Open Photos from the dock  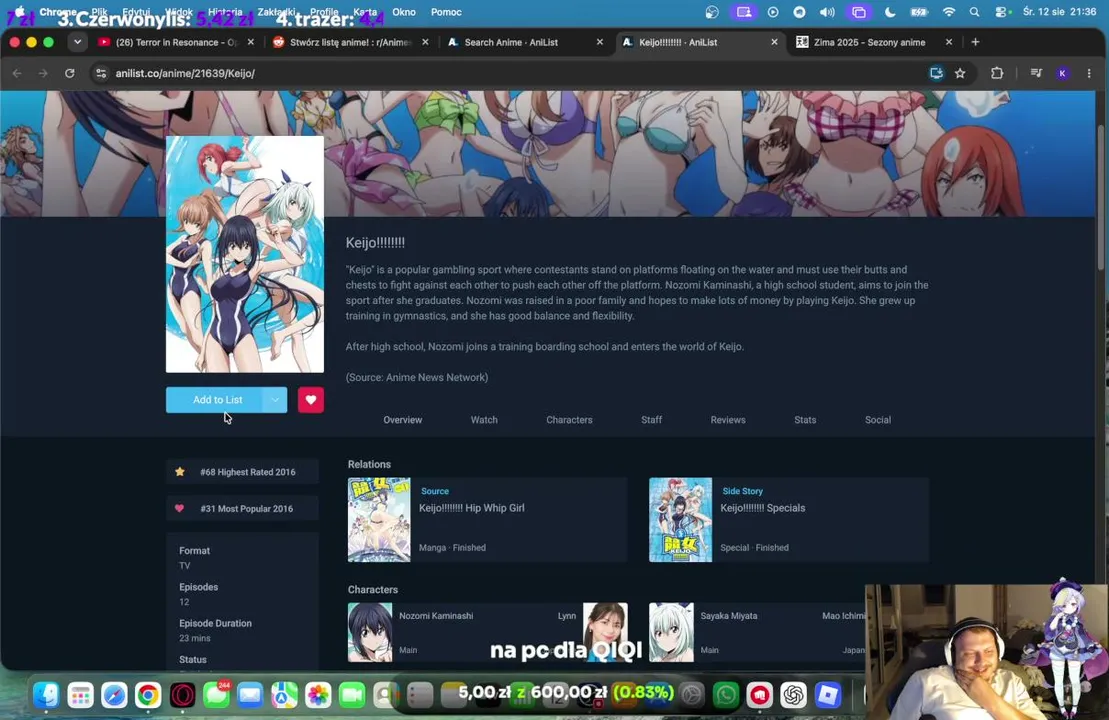[x=318, y=695]
